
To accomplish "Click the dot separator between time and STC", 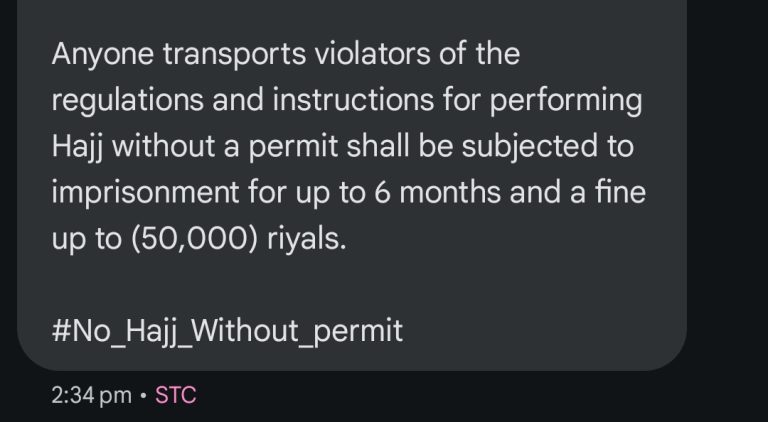I will pos(143,395).
